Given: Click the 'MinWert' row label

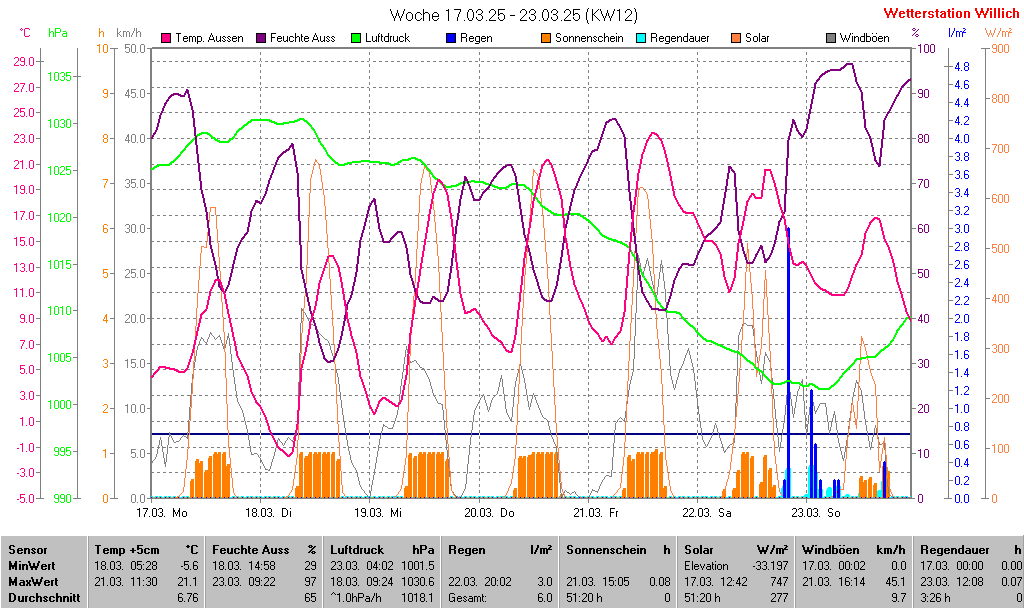Looking at the screenshot, I should [x=31, y=566].
